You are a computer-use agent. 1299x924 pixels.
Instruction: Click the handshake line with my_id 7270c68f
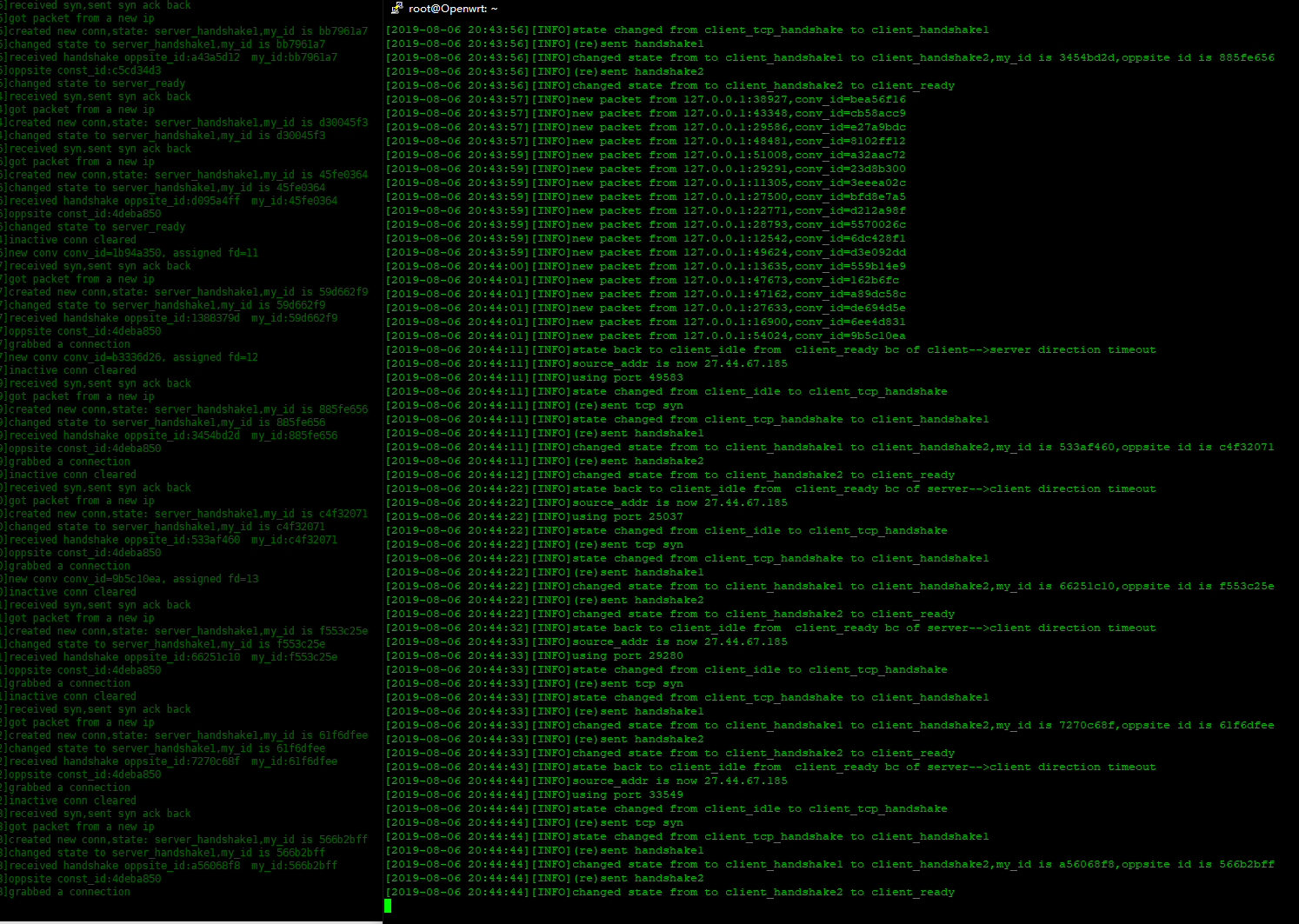point(829,725)
